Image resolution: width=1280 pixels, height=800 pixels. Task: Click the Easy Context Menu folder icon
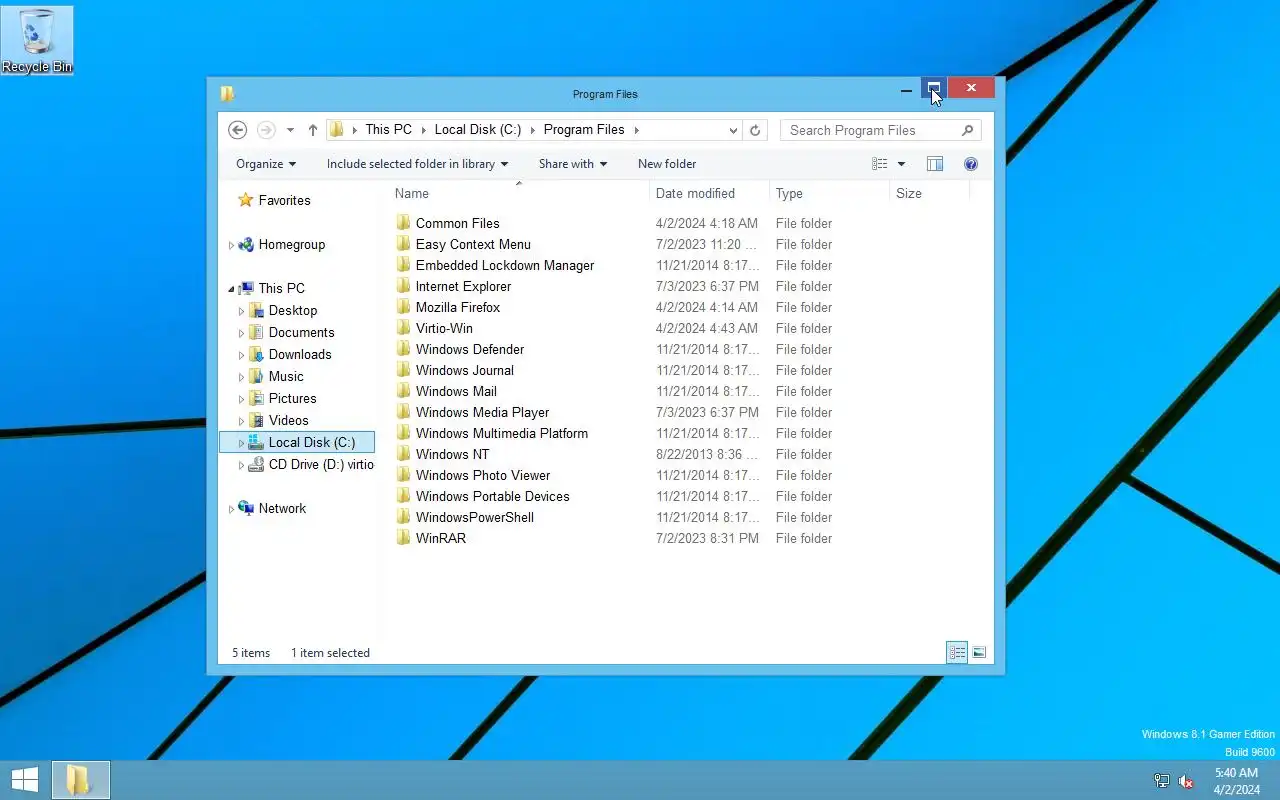[x=404, y=243]
